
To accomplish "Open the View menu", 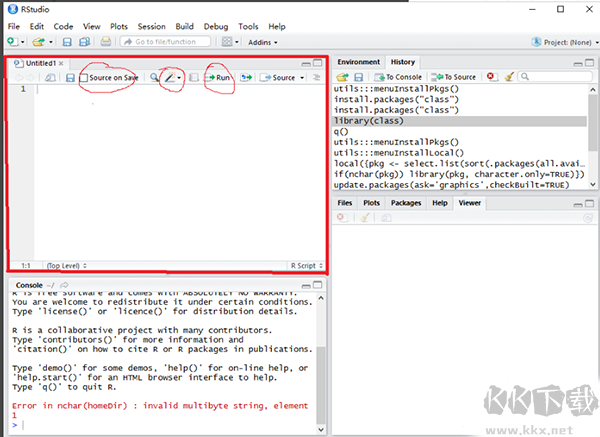I will click(92, 26).
